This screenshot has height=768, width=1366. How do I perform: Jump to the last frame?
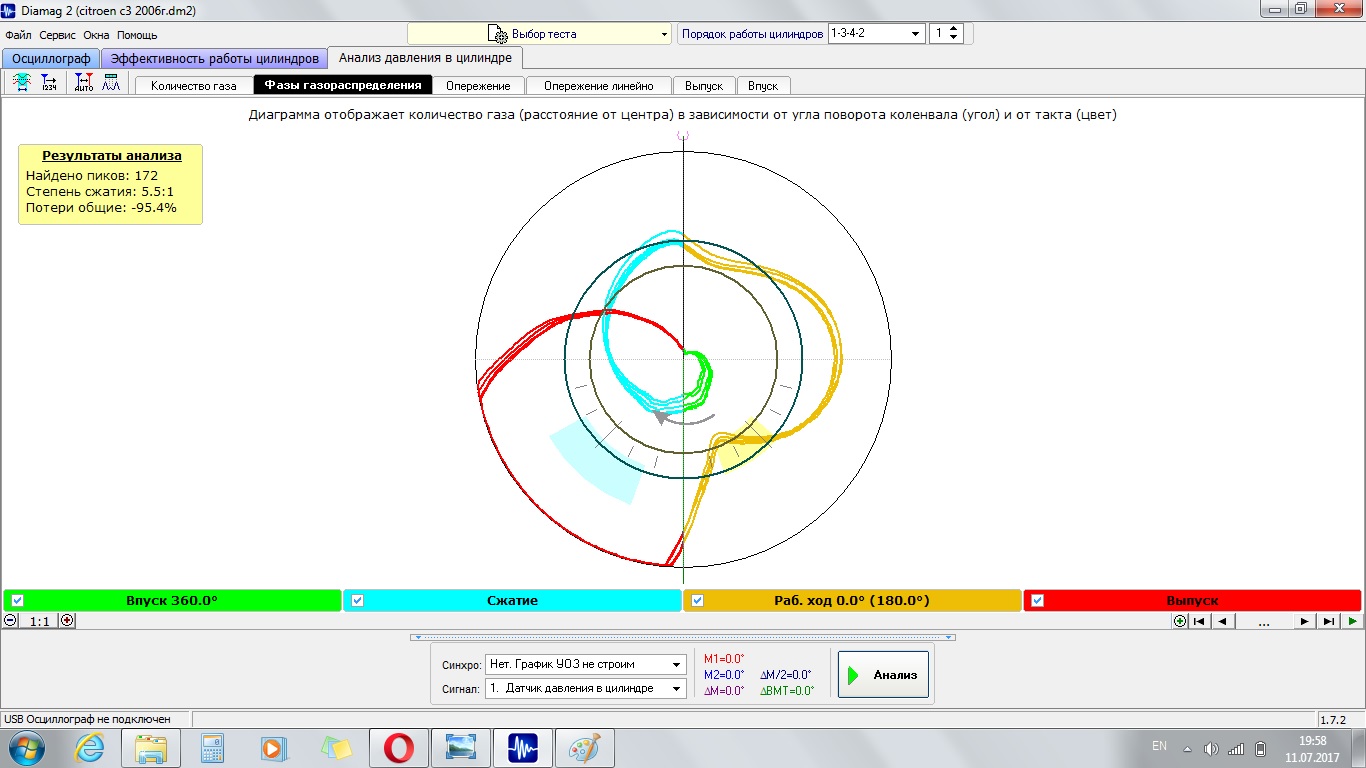tap(1328, 621)
